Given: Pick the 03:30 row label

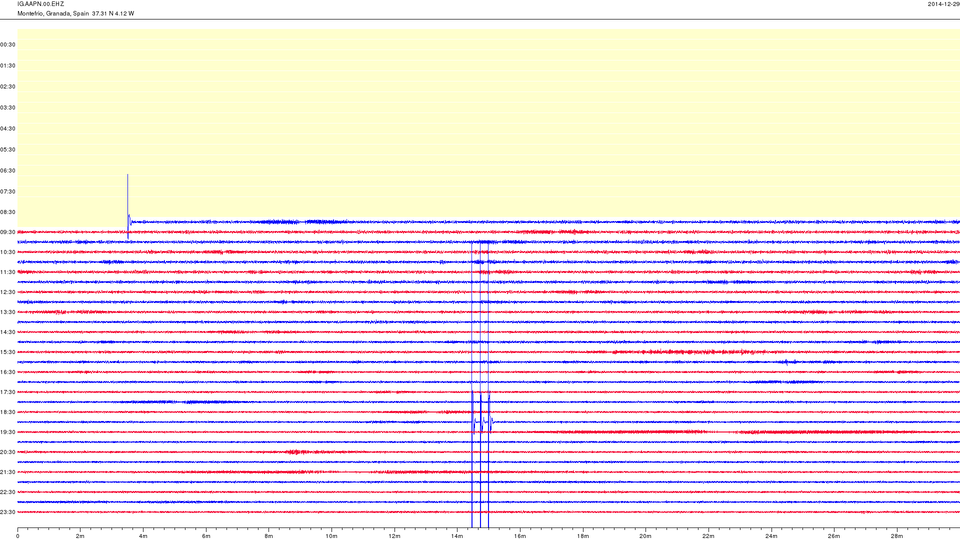Looking at the screenshot, I should (8, 108).
